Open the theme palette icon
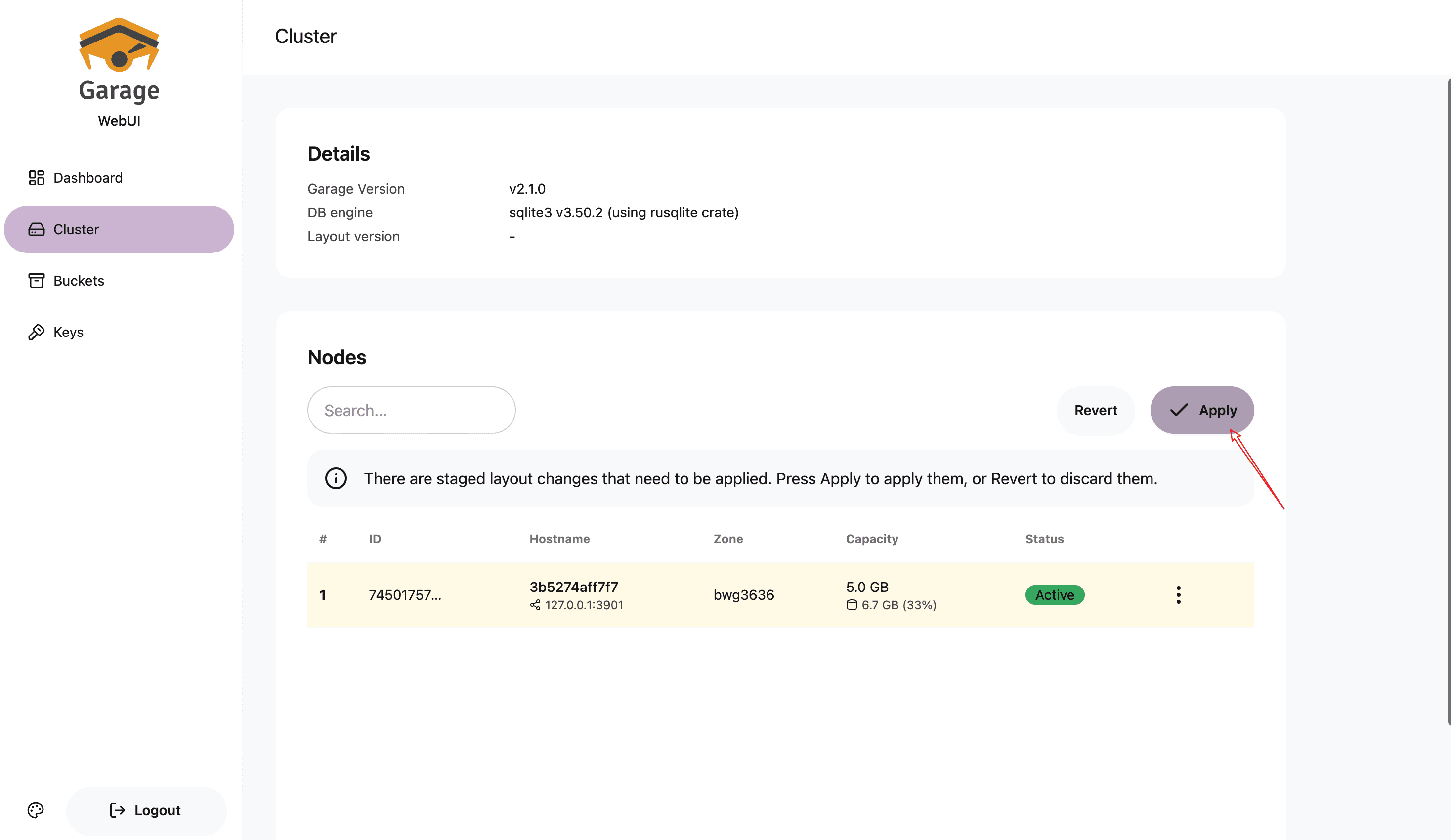This screenshot has height=840, width=1451. tap(36, 810)
